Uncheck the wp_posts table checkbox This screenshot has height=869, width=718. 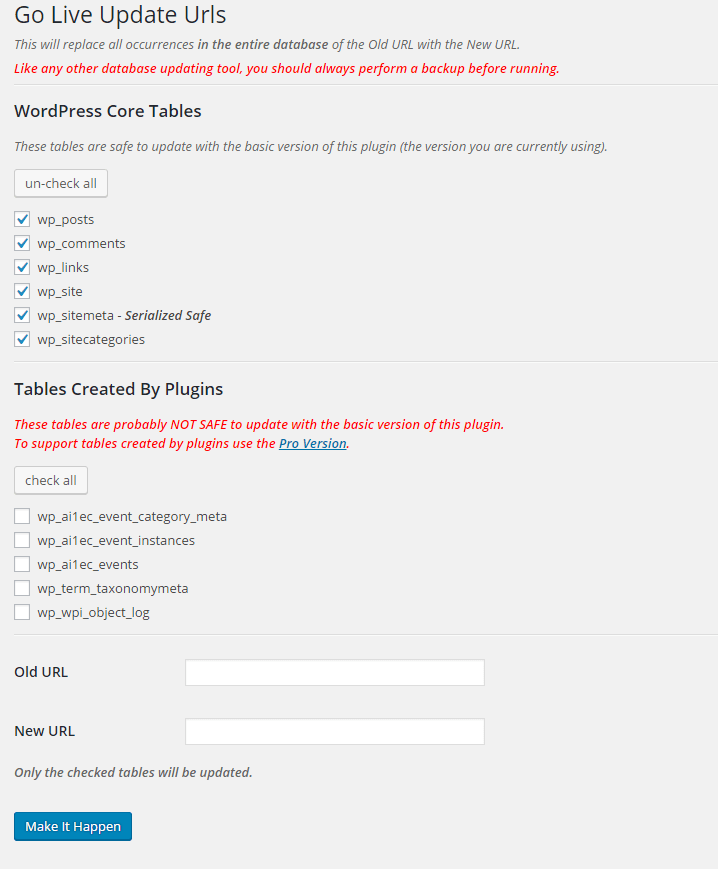[22, 219]
